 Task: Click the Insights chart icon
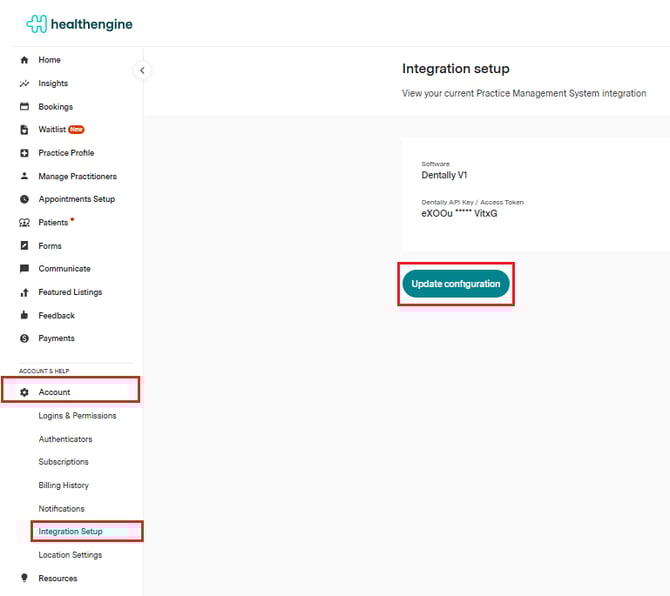pyautogui.click(x=24, y=84)
